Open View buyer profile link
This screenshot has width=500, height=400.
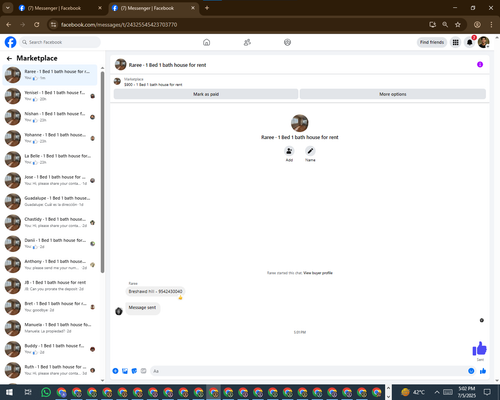coord(318,273)
